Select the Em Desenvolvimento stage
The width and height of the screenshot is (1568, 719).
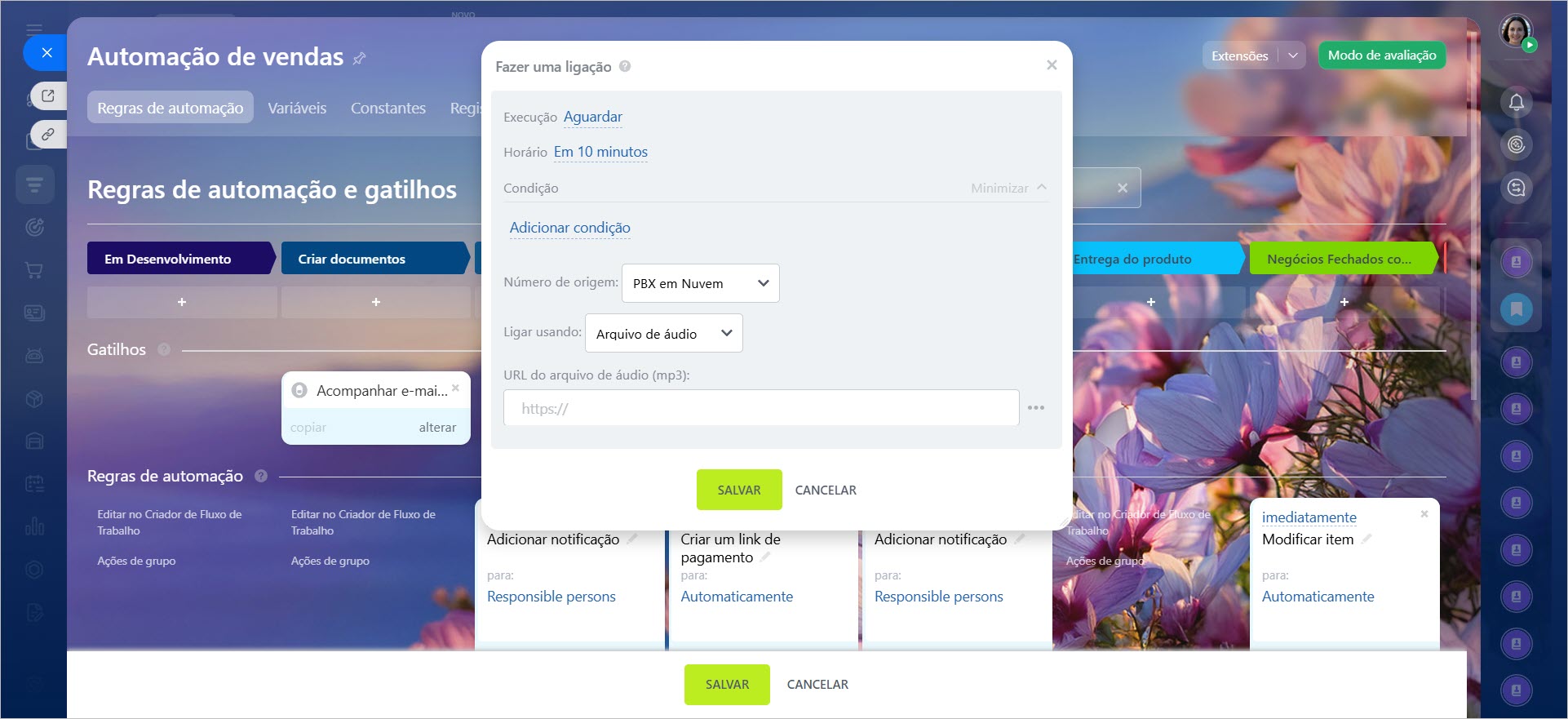(179, 259)
